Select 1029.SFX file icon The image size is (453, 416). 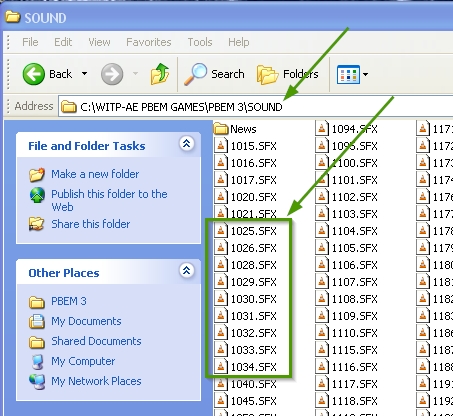tap(221, 282)
